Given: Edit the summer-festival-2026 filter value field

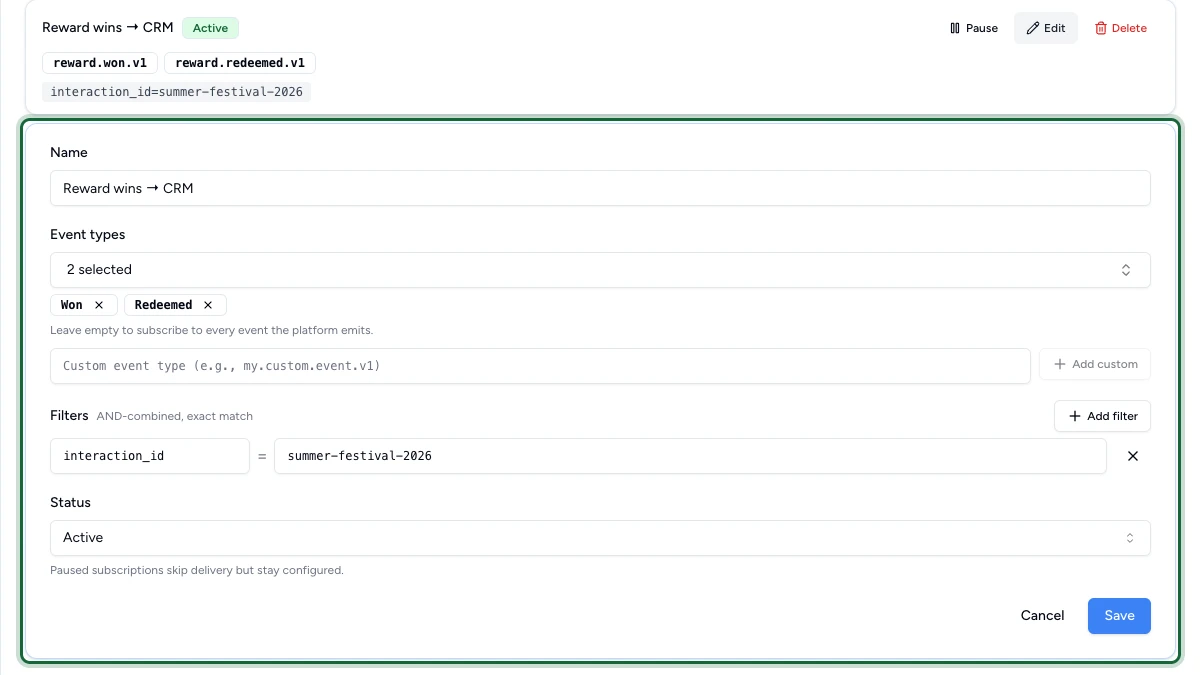Looking at the screenshot, I should pos(690,456).
